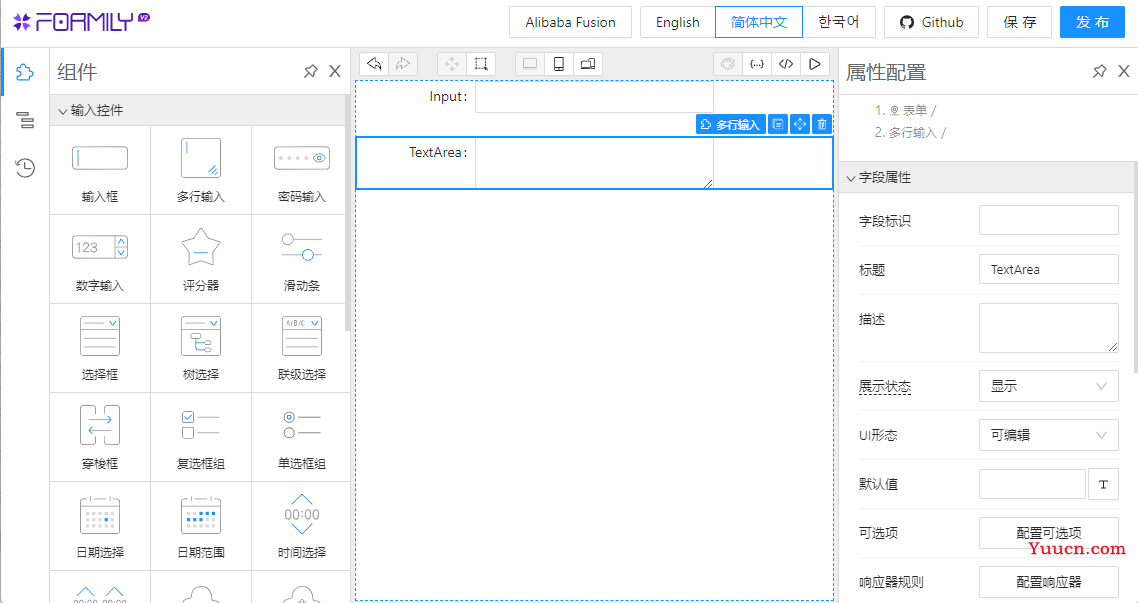Pin the 属性配置 properties panel
The image size is (1138, 603).
(x=1100, y=71)
